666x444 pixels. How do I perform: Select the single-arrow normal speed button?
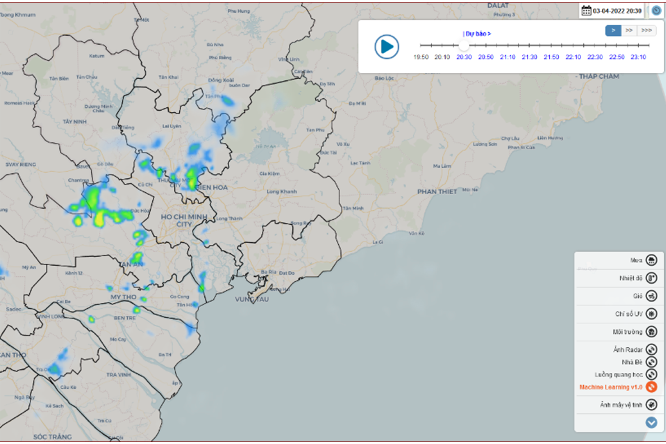[x=613, y=31]
